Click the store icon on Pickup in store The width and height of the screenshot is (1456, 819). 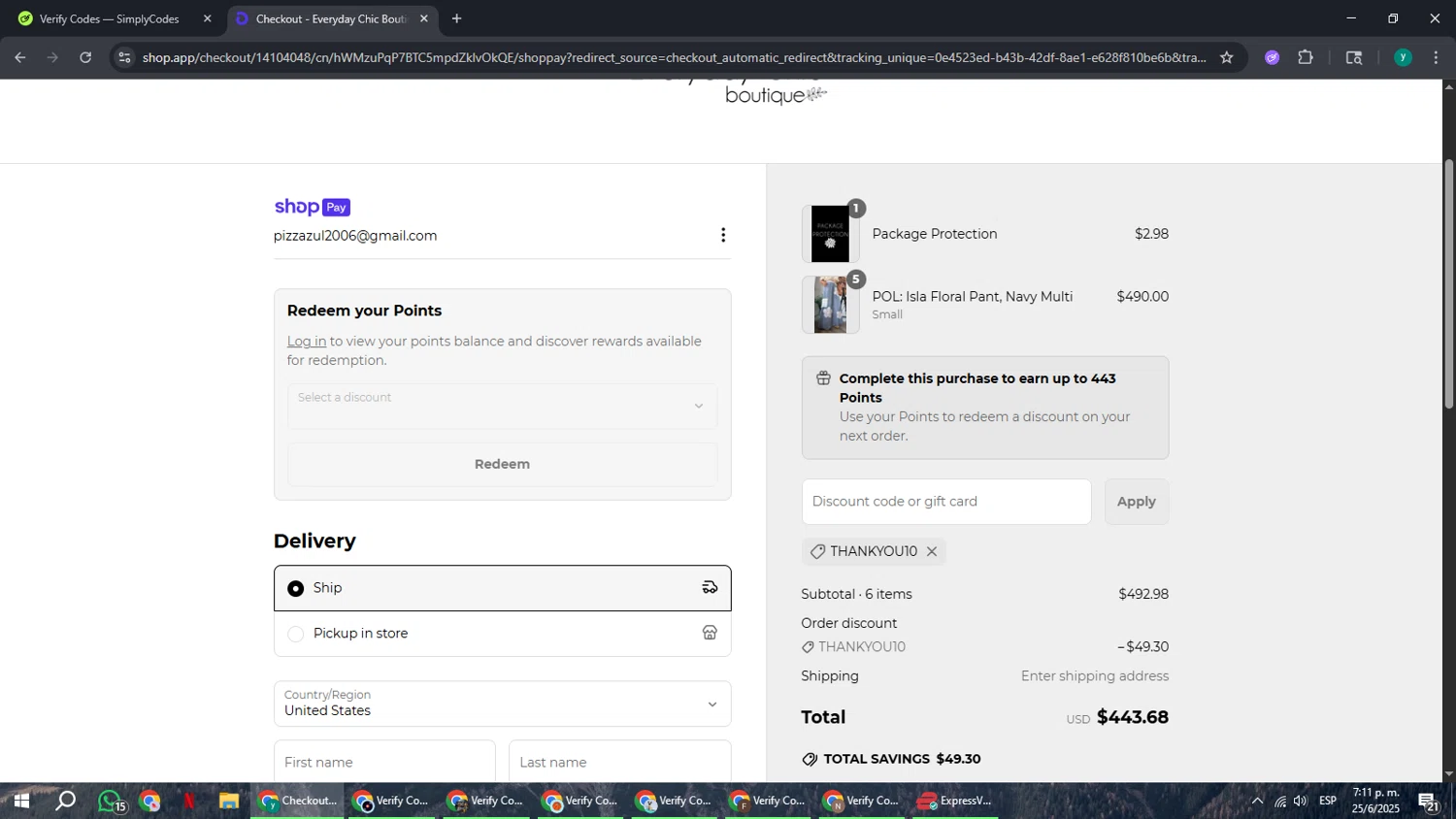(x=710, y=633)
